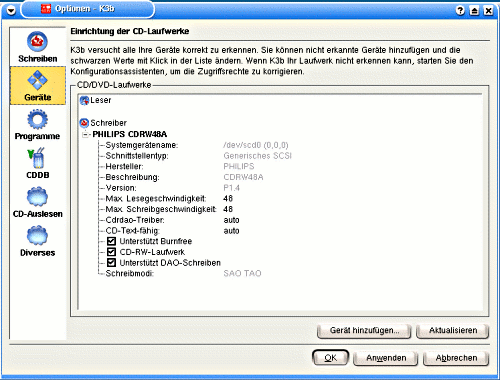Click the Version value P1.4
Viewport: 500px width, 380px height.
231,188
